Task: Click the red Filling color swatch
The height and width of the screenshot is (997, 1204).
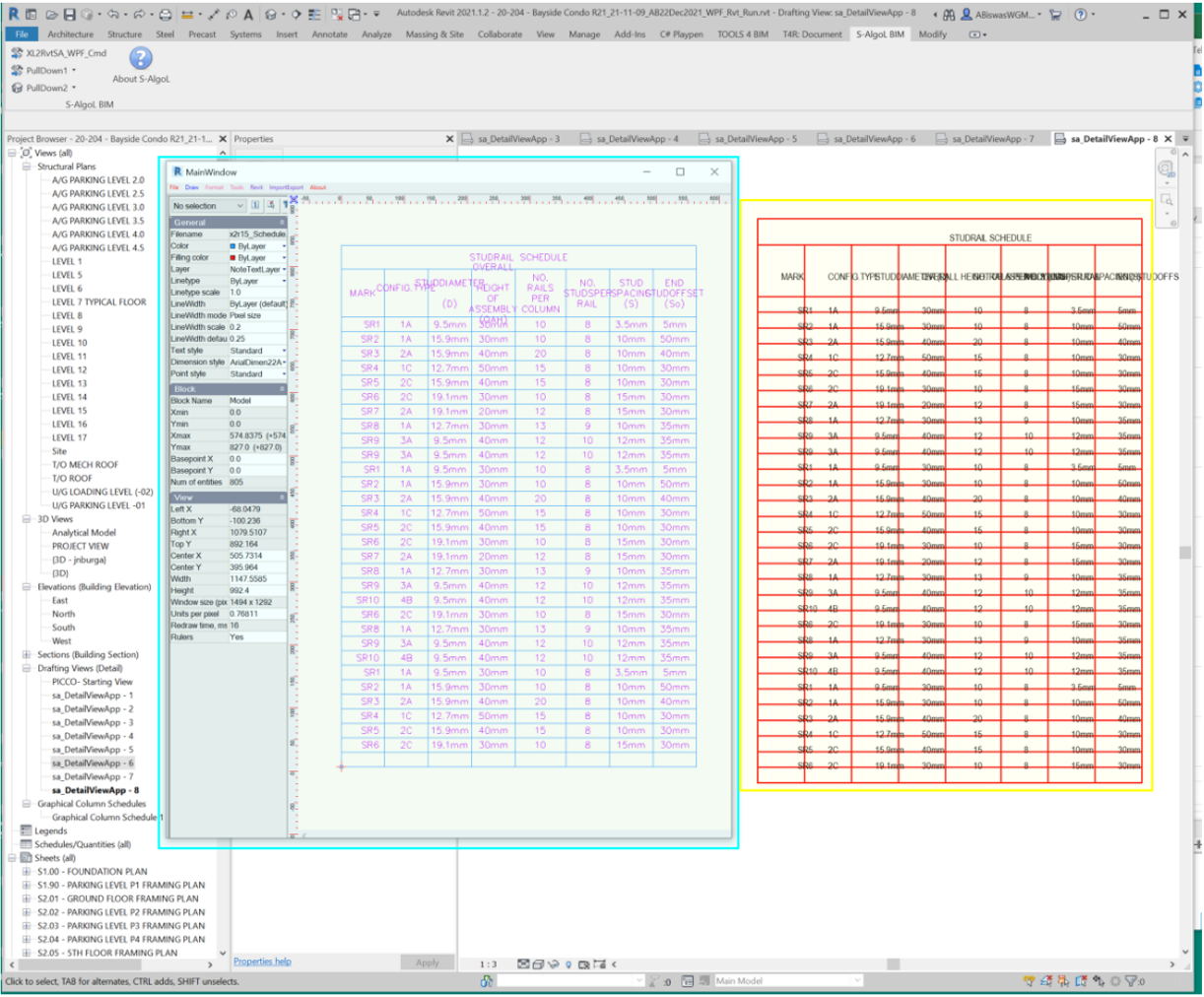Action: click(234, 258)
